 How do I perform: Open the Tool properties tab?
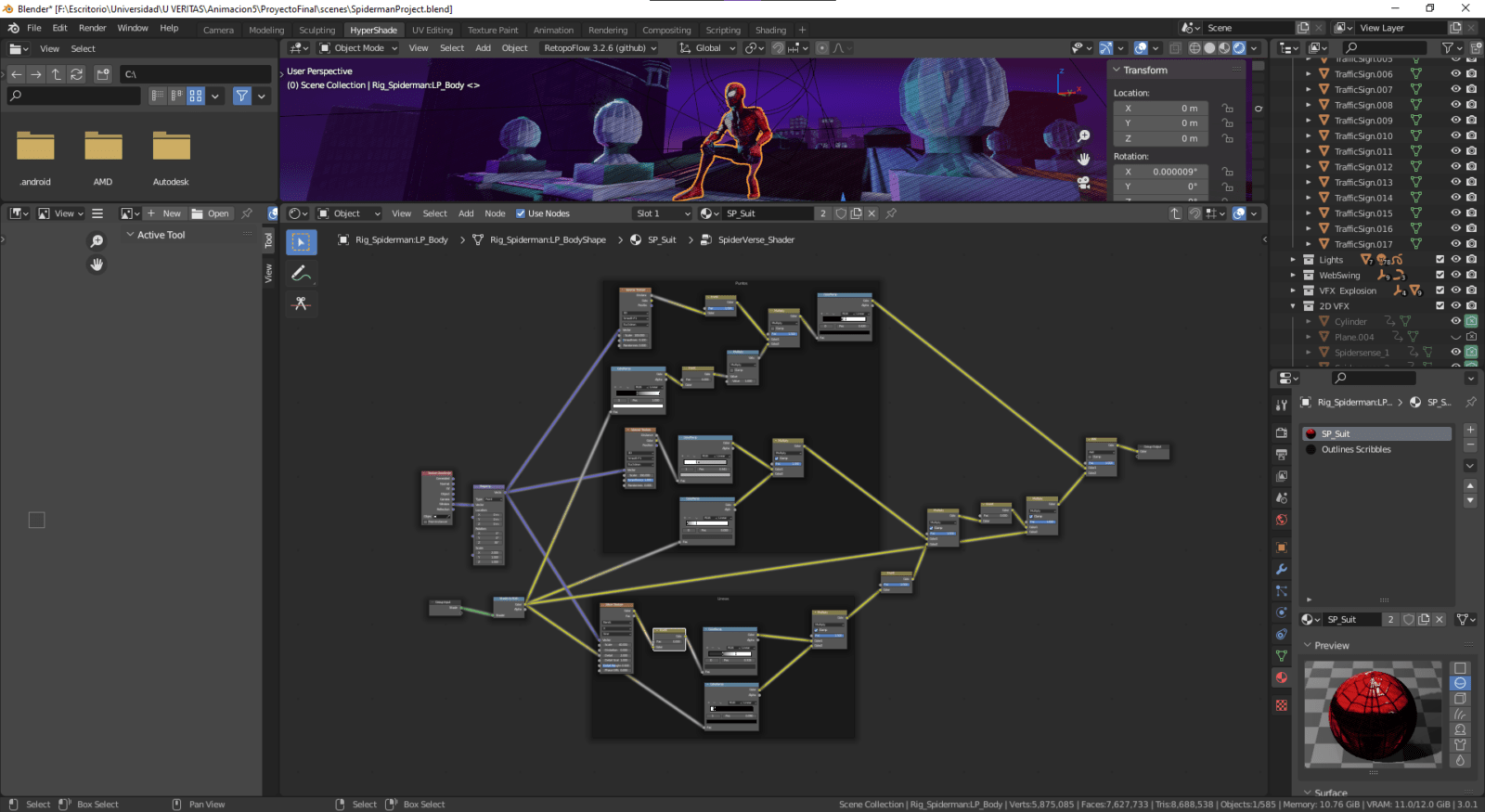[x=1282, y=405]
